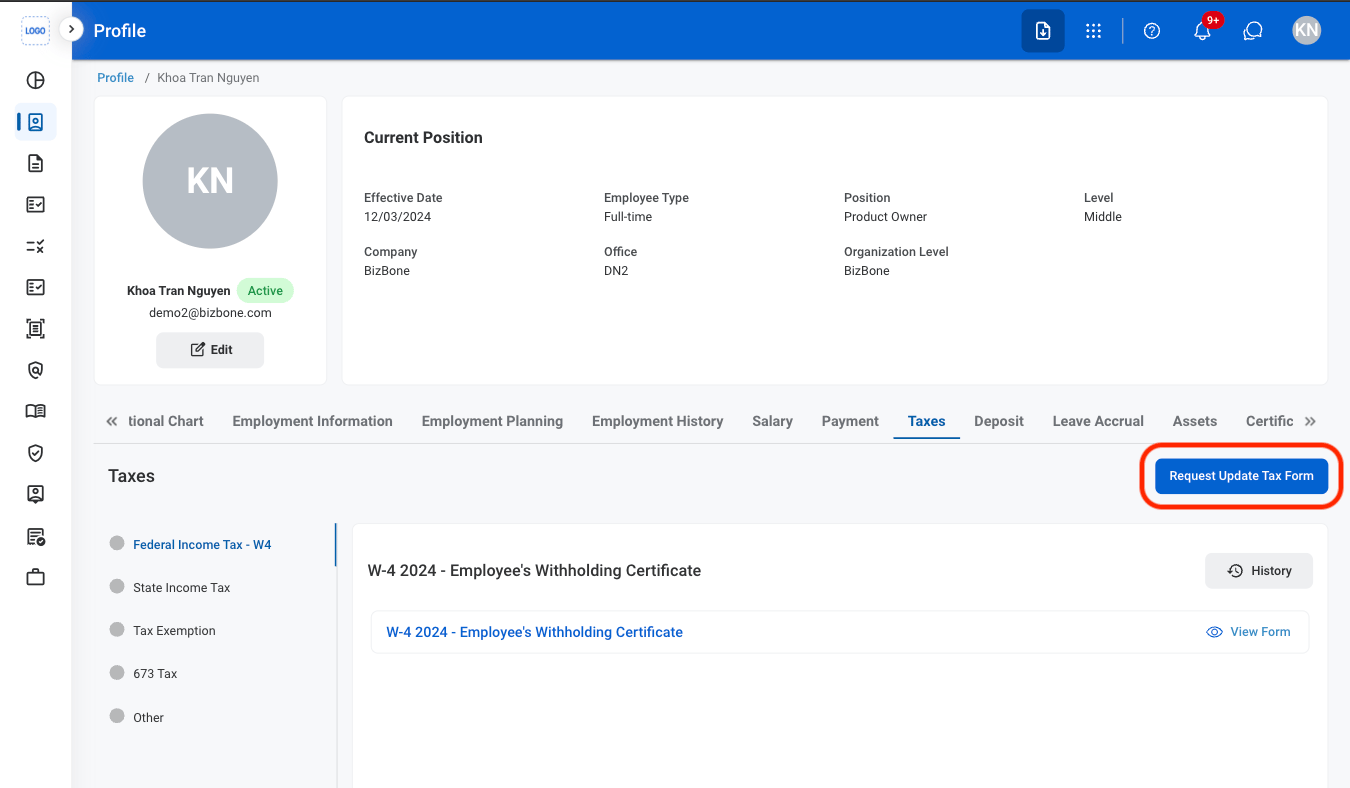Screen dimensions: 1350x788
Task: Click the document icon in sidebar
Action: (35, 164)
